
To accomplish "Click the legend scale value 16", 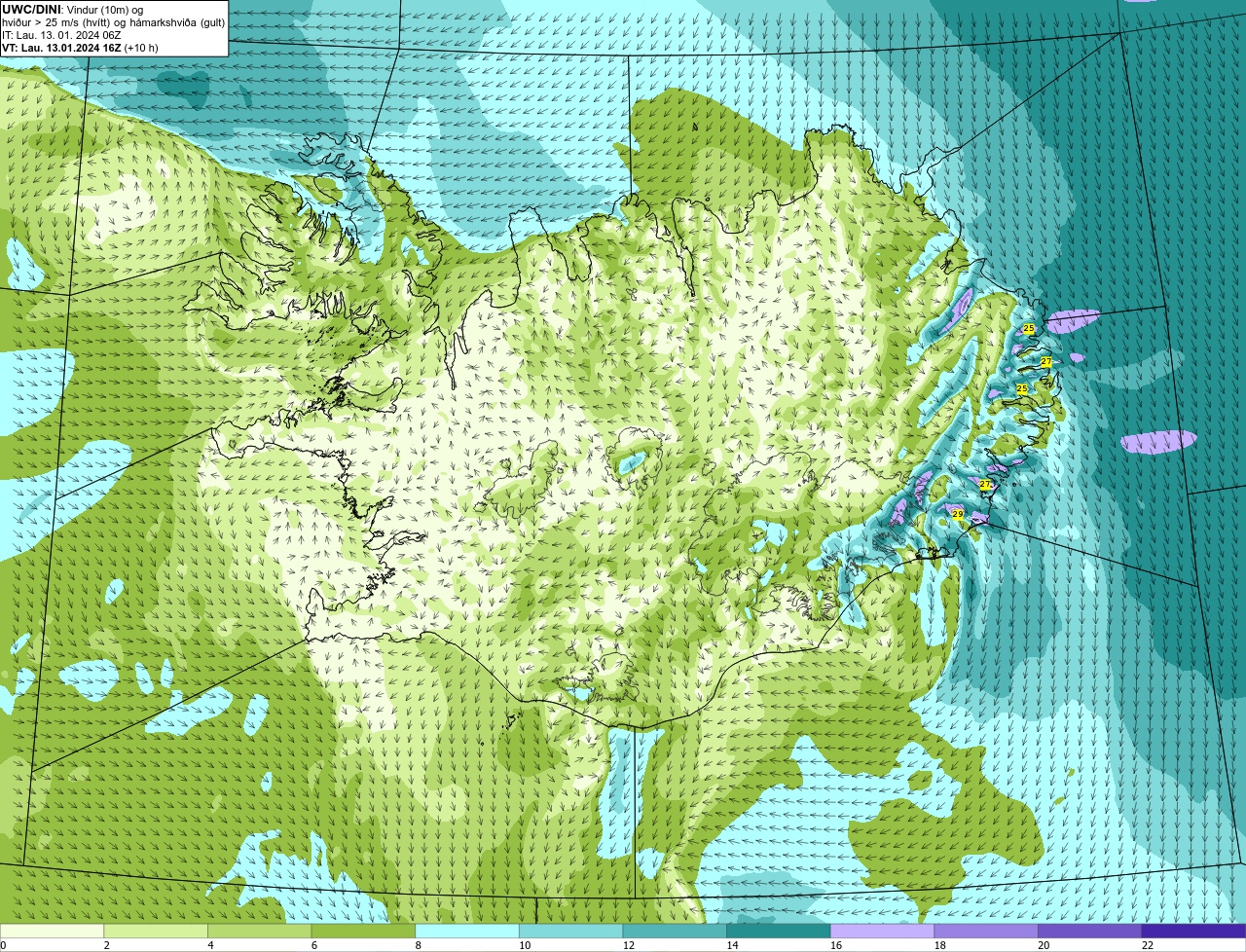I will pyautogui.click(x=836, y=945).
